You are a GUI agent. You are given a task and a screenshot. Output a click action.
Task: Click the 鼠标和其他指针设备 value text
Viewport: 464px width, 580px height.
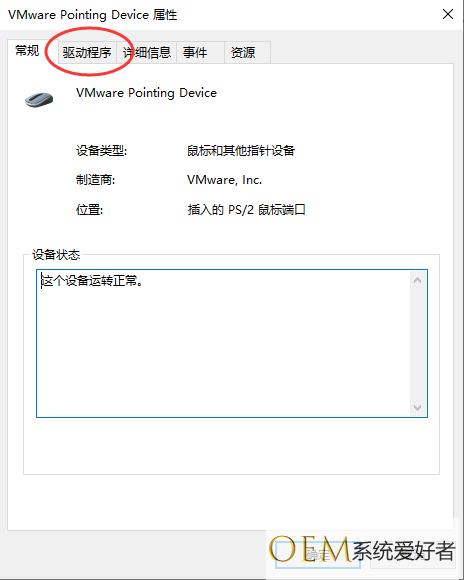(241, 151)
